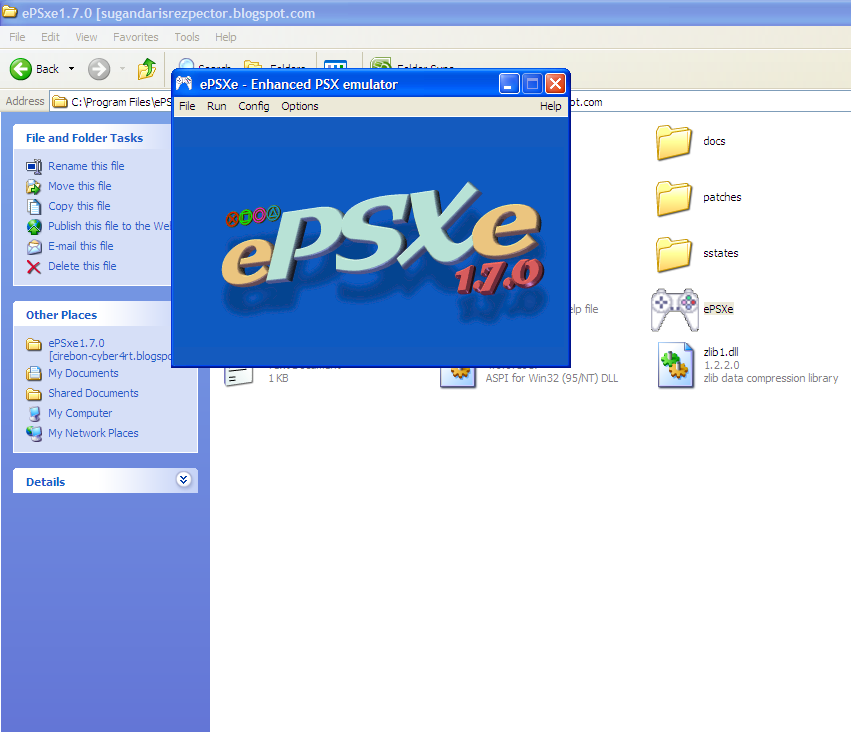Click the My Documents folder icon
This screenshot has width=851, height=732.
pos(34,373)
